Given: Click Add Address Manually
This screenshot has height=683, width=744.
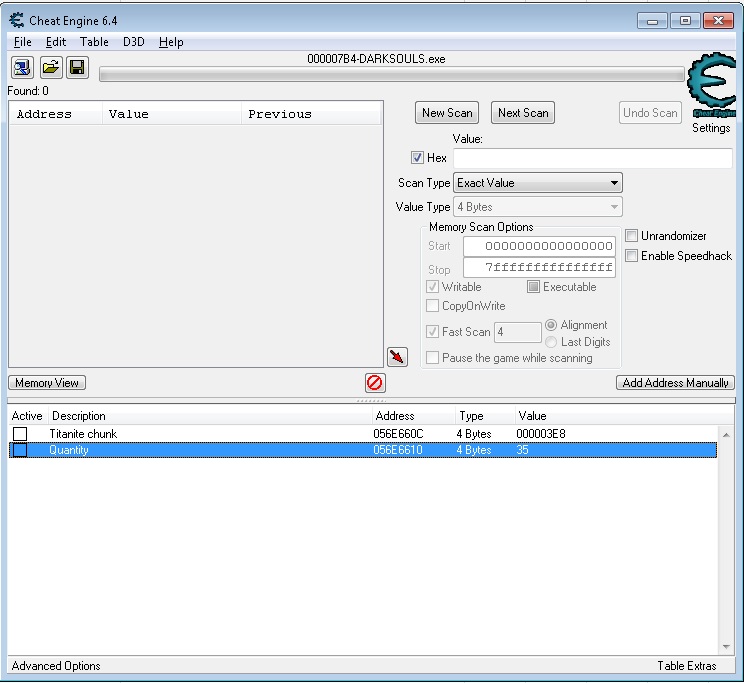Looking at the screenshot, I should 675,383.
